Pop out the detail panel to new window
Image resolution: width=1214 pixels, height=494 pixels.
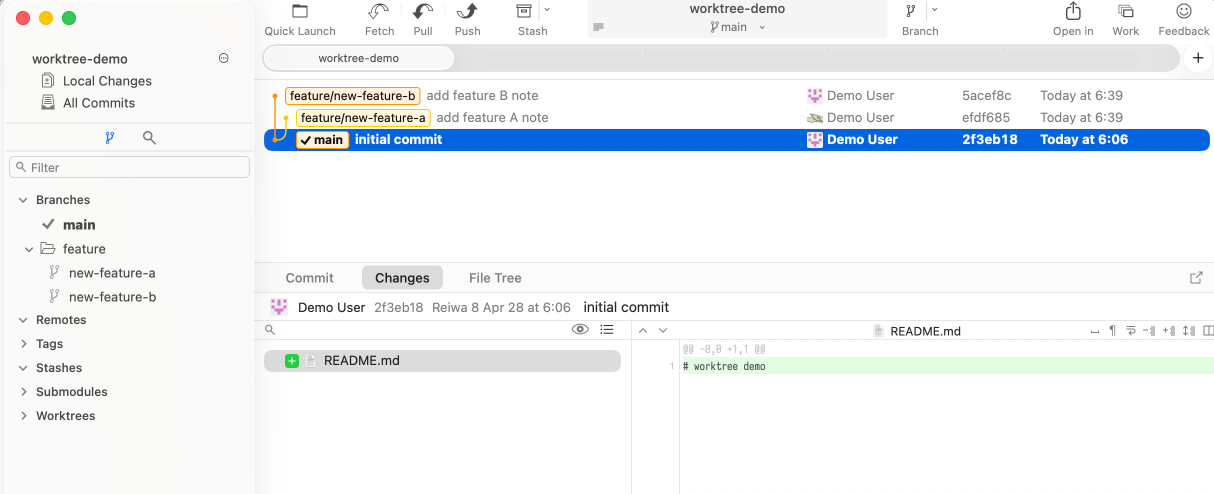(1196, 278)
